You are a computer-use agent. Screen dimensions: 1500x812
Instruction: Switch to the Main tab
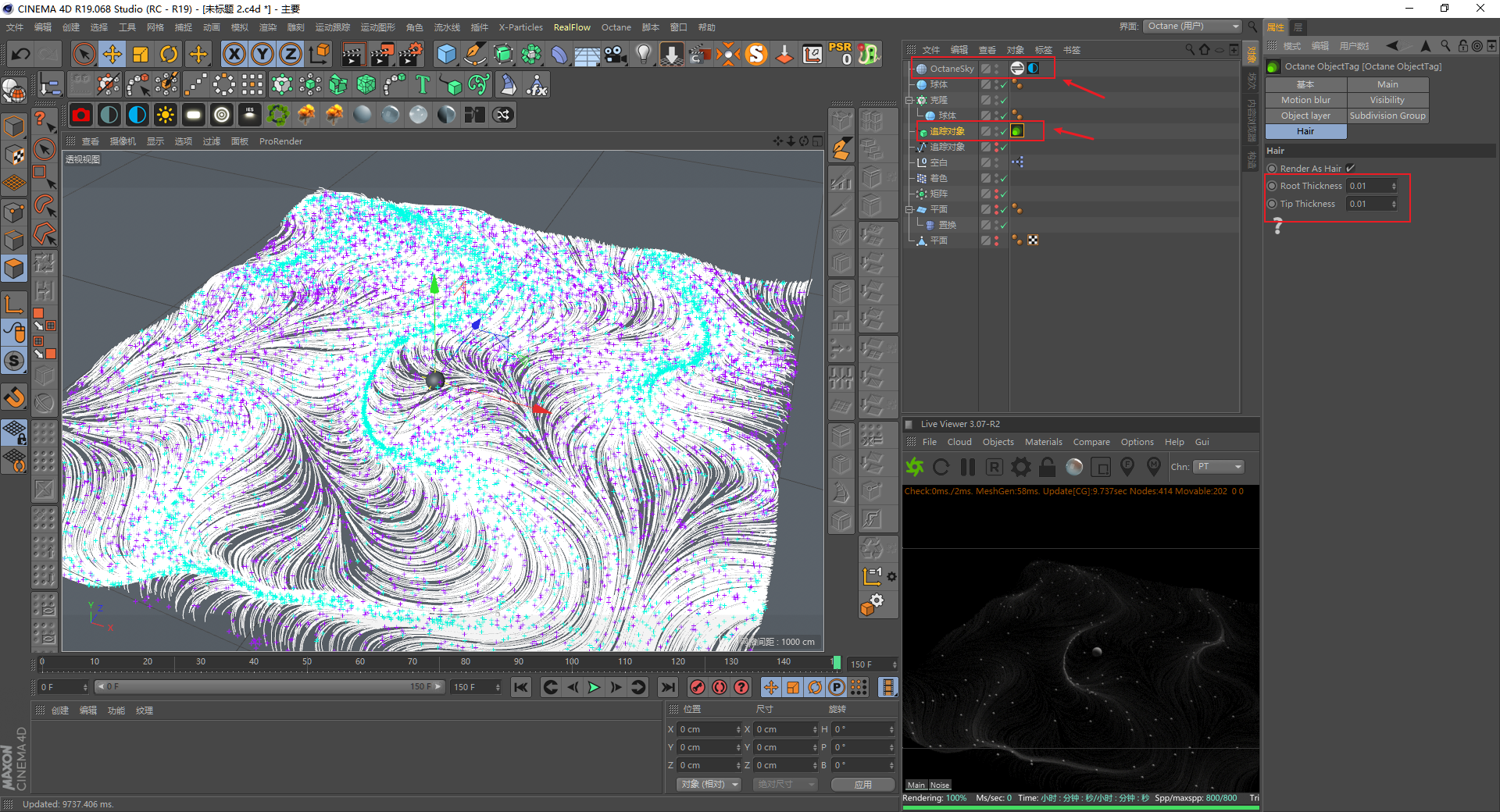coord(1387,84)
